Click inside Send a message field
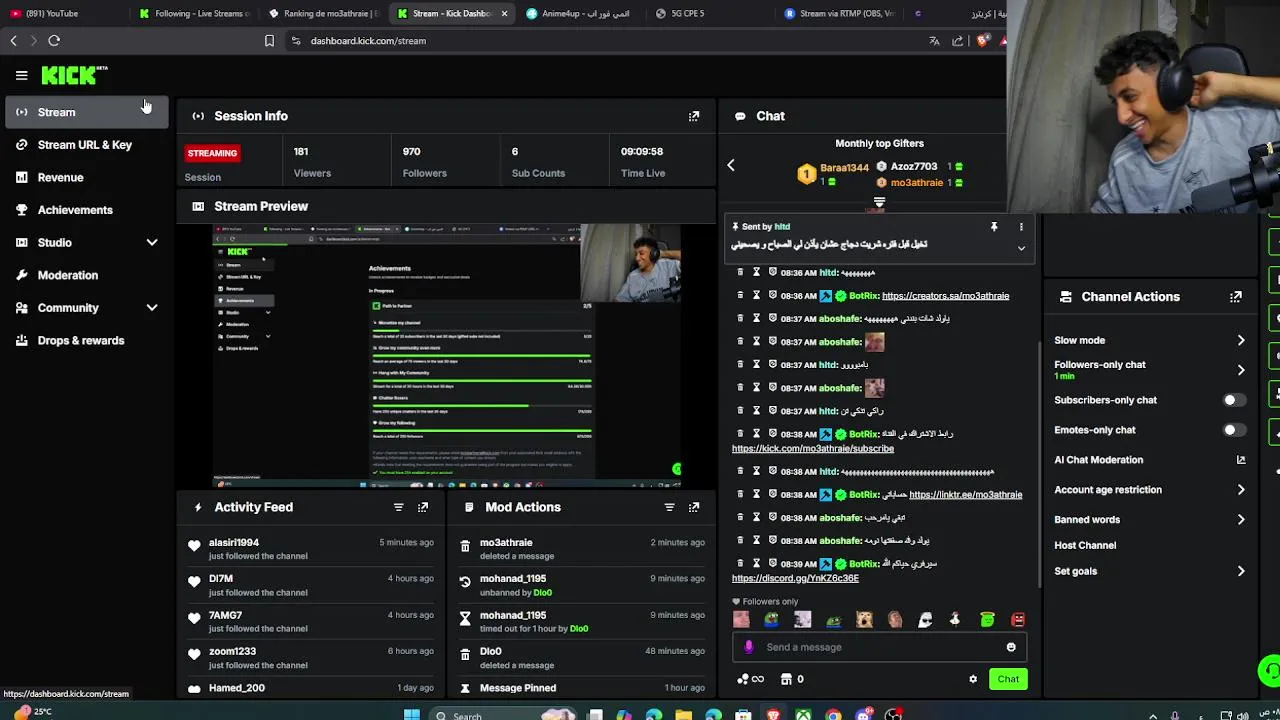 (x=880, y=647)
